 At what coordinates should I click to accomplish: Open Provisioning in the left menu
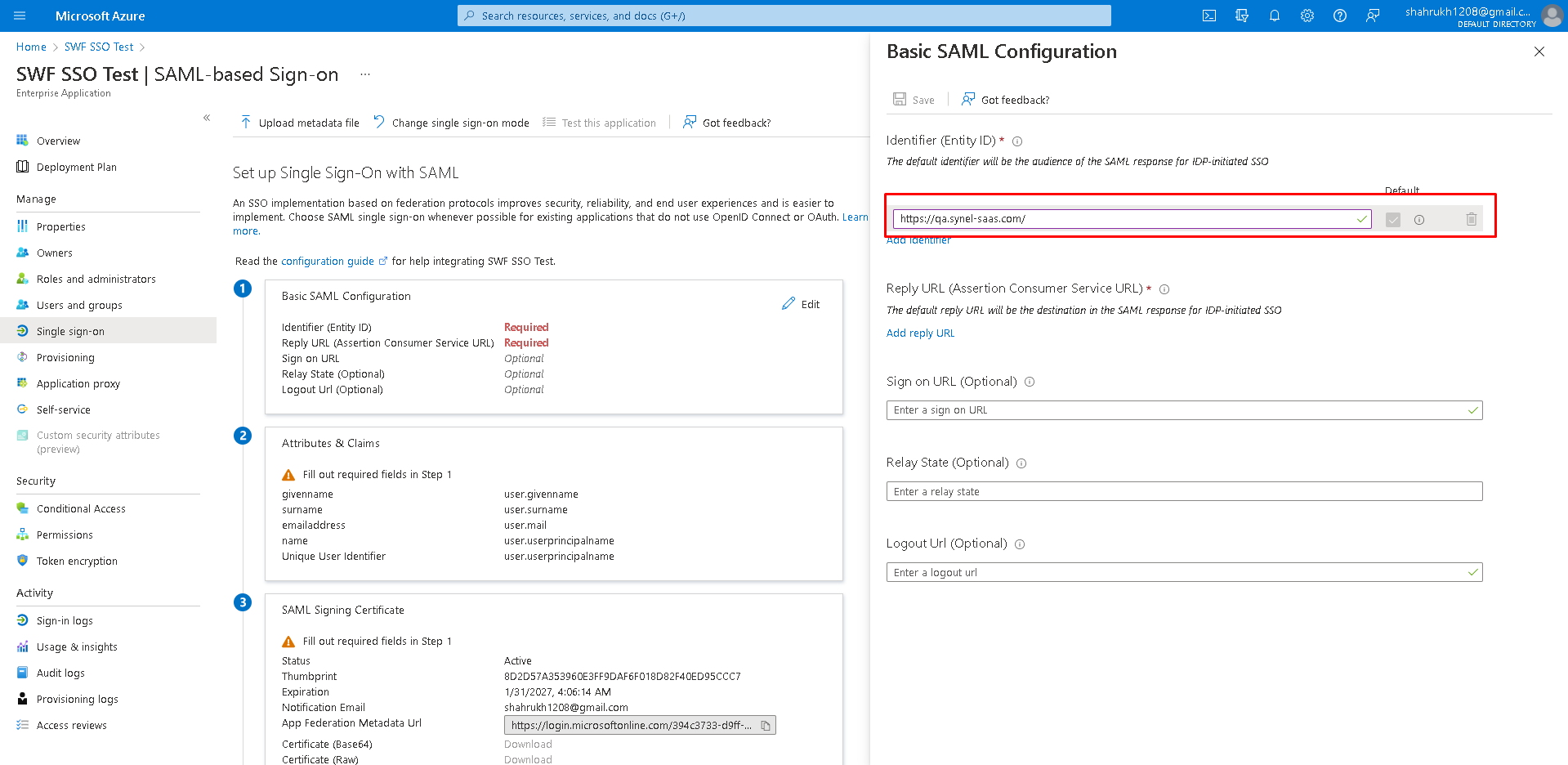65,358
